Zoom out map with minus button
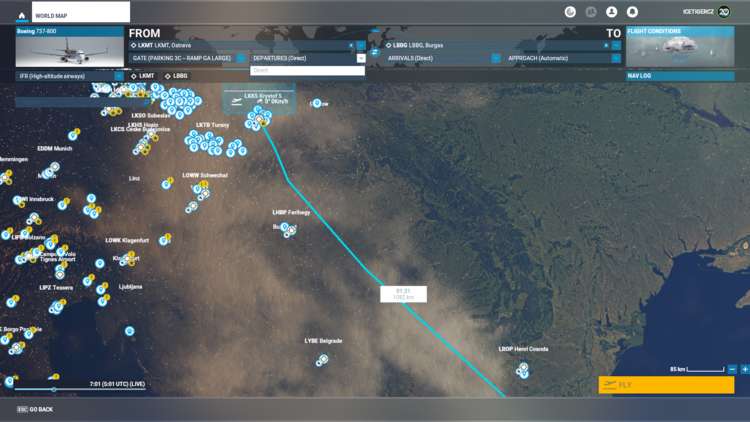The height and width of the screenshot is (422, 750). coord(732,369)
